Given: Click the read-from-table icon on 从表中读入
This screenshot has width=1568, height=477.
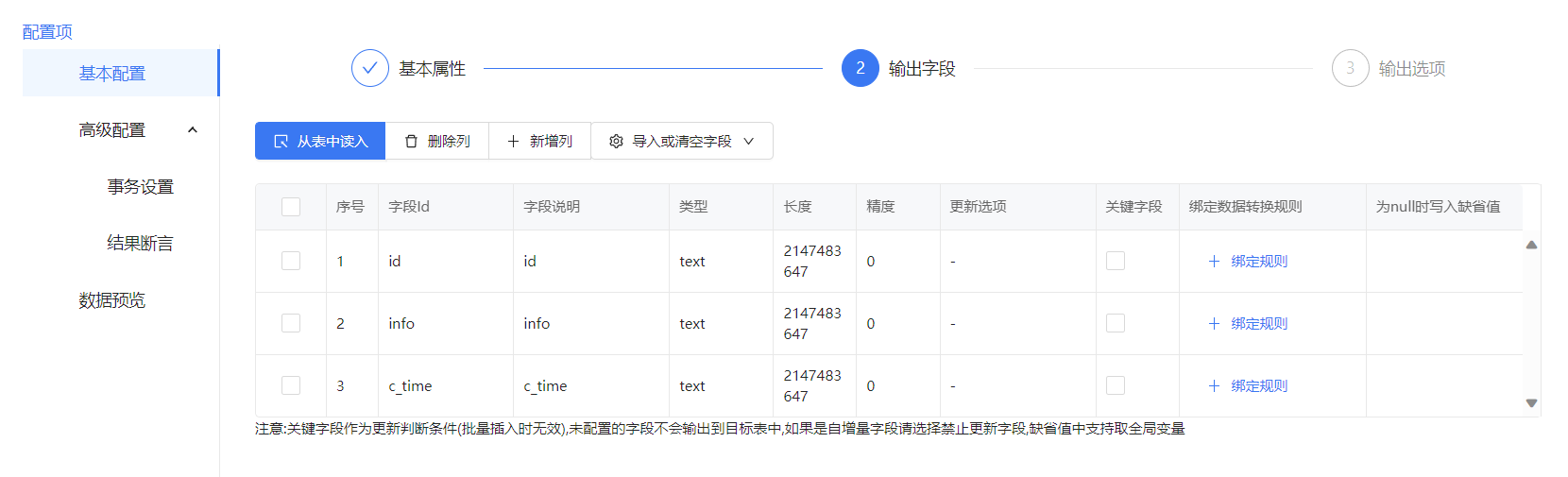Looking at the screenshot, I should (x=281, y=141).
